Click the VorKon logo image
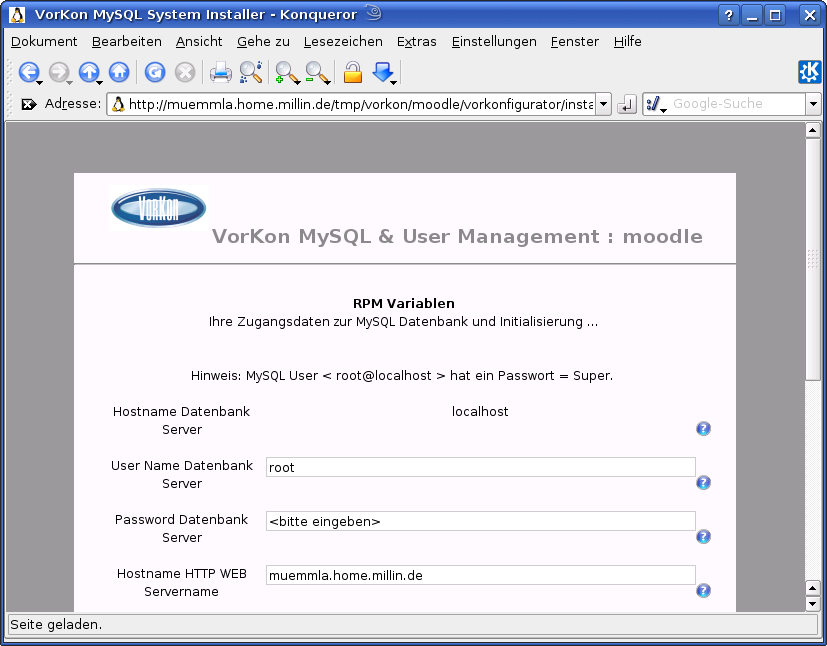 [159, 208]
